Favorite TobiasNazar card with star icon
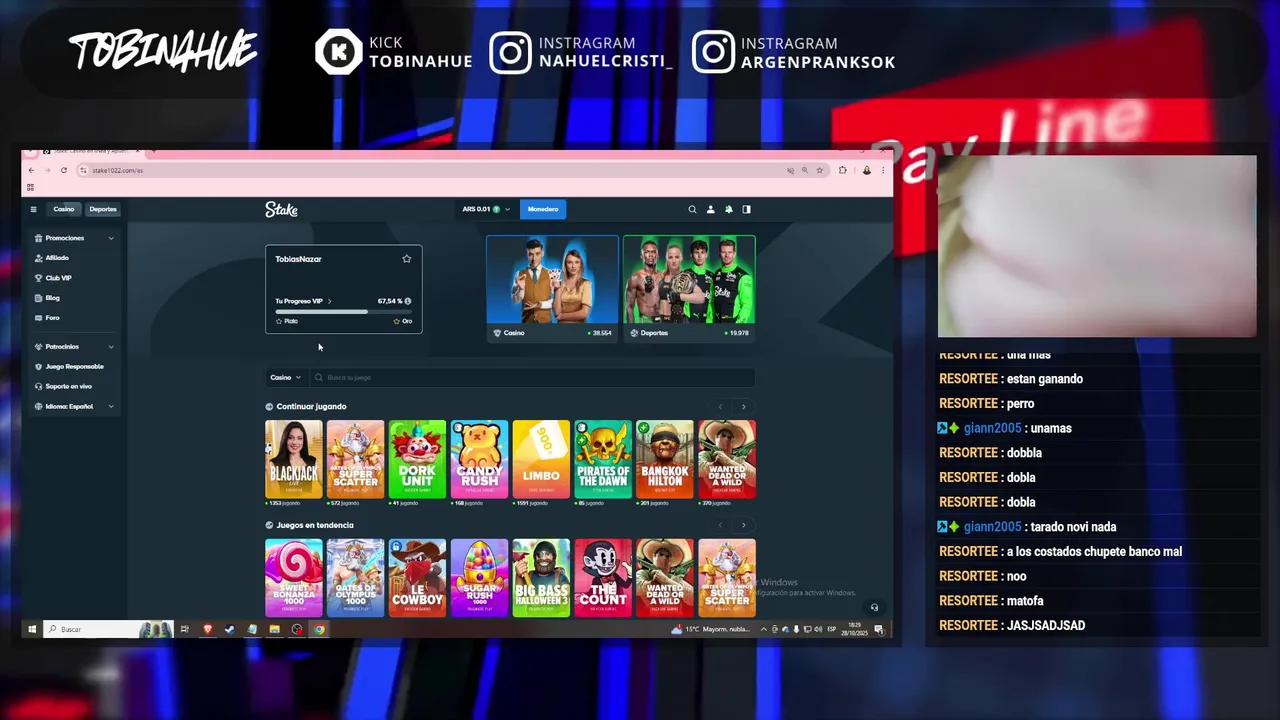This screenshot has width=1280, height=720. pos(406,259)
